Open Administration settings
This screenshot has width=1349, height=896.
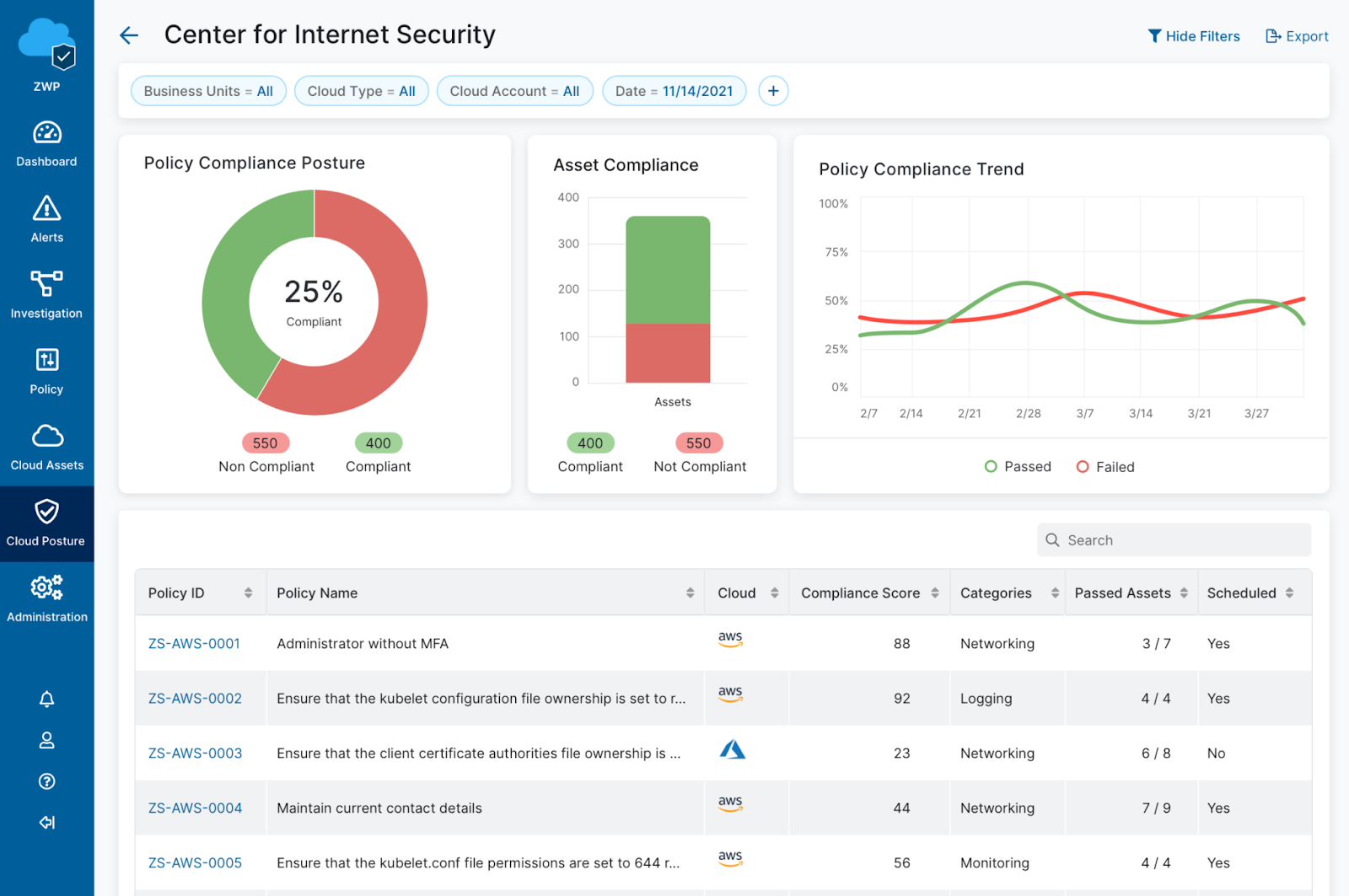pyautogui.click(x=46, y=598)
